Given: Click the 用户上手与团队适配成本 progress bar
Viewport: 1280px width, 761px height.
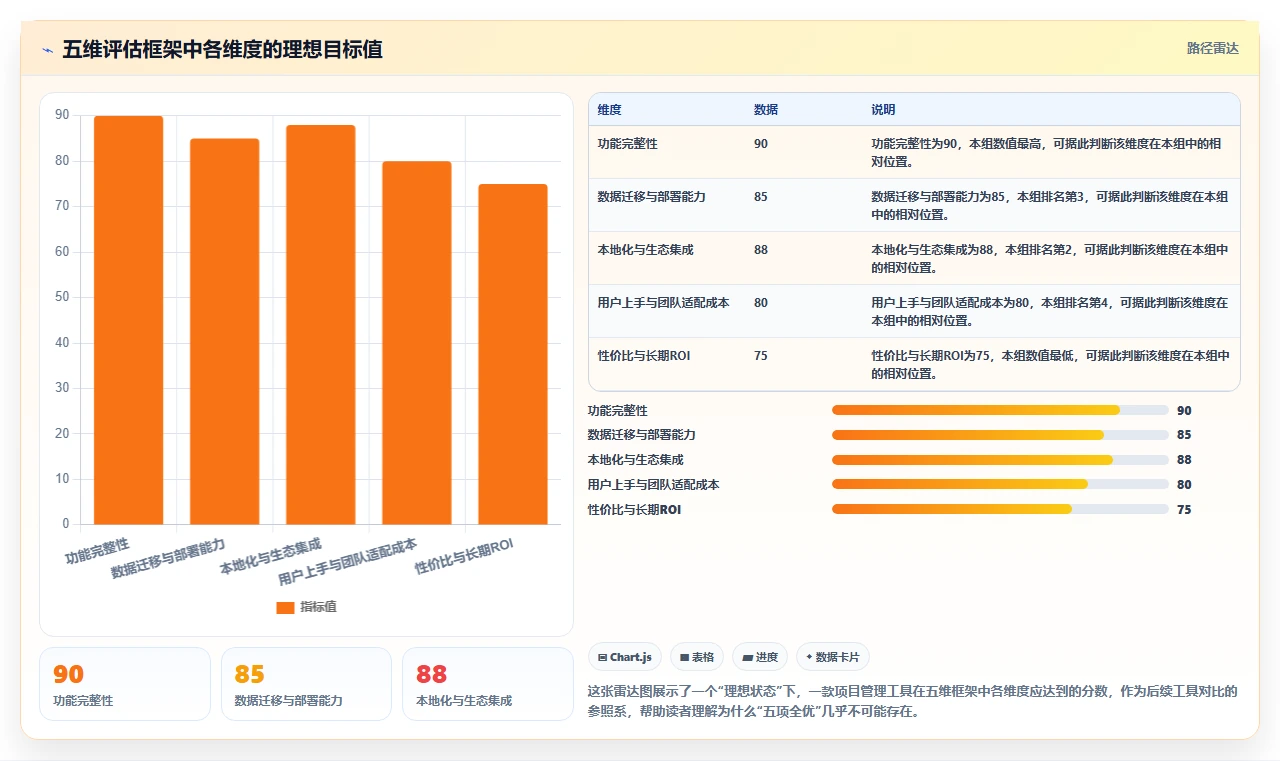Looking at the screenshot, I should pos(1000,485).
